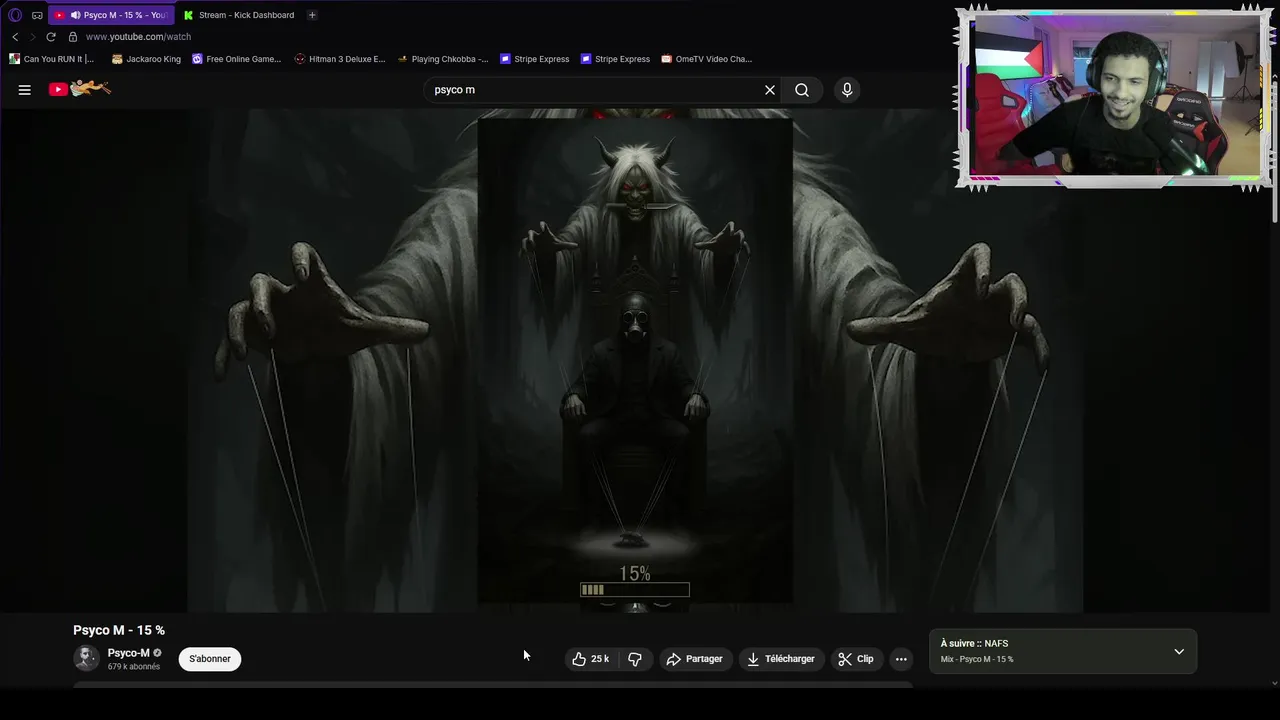The image size is (1280, 720).
Task: Open the first Stripe Express bookmark
Action: coord(534,59)
